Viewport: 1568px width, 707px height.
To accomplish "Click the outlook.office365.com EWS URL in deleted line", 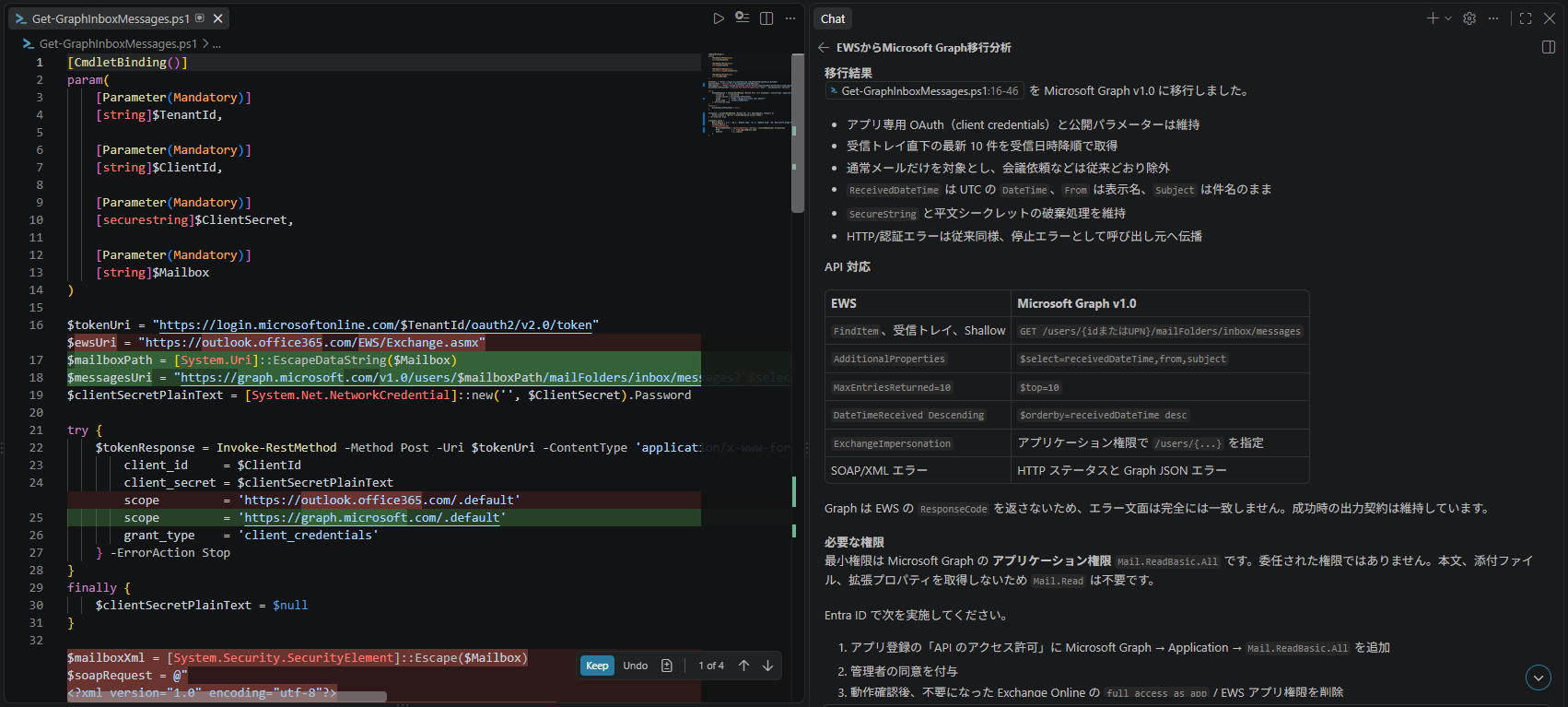I will [x=311, y=343].
